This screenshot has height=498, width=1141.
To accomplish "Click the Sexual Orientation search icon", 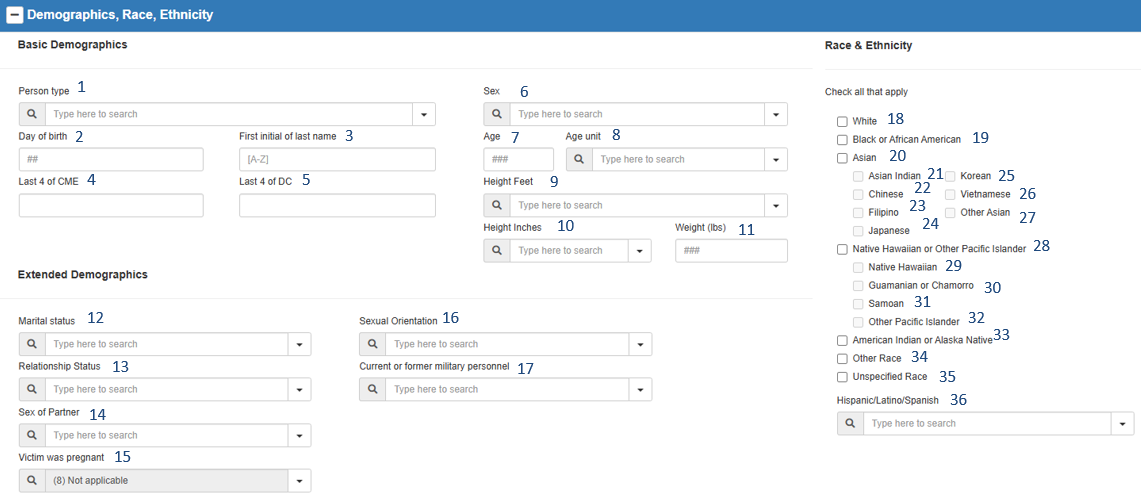I will tap(372, 344).
